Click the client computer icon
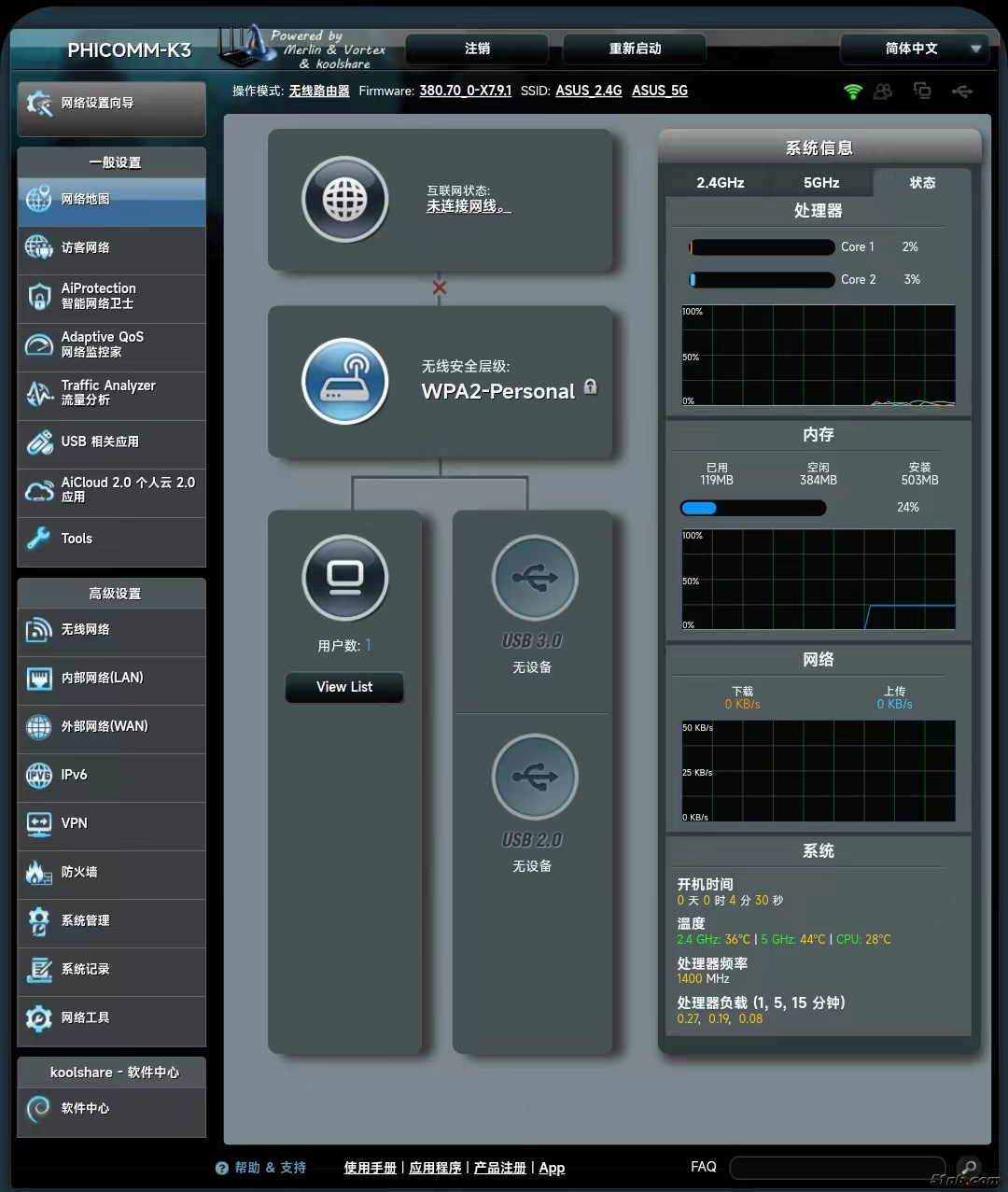This screenshot has height=1192, width=1008. point(344,578)
